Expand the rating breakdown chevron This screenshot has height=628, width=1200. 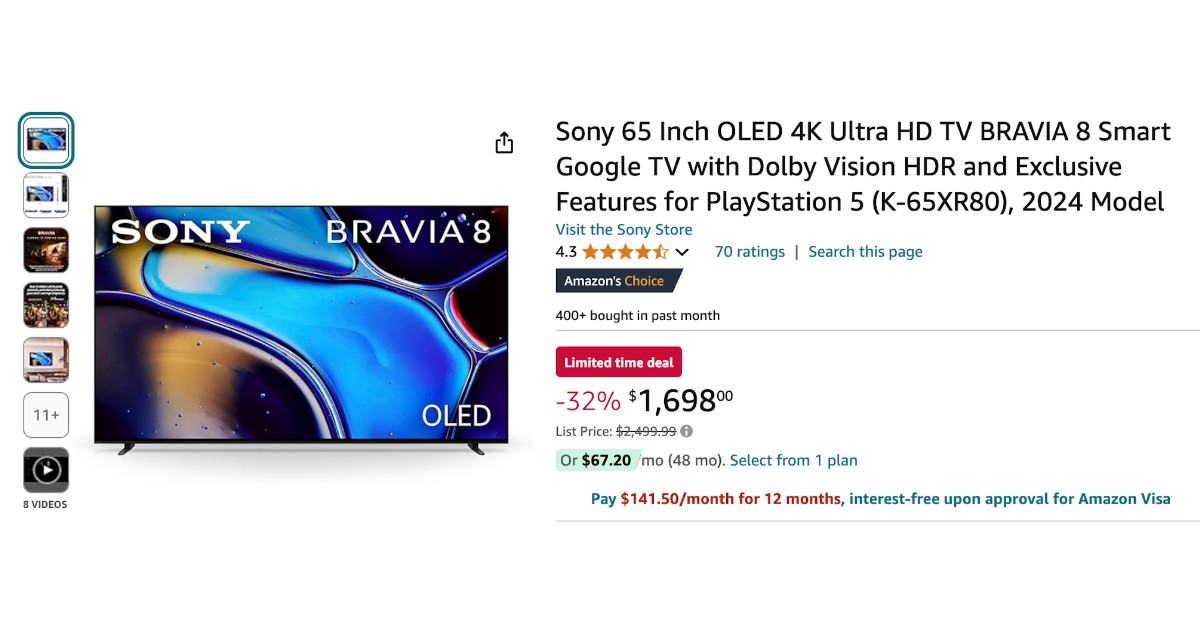[x=682, y=252]
